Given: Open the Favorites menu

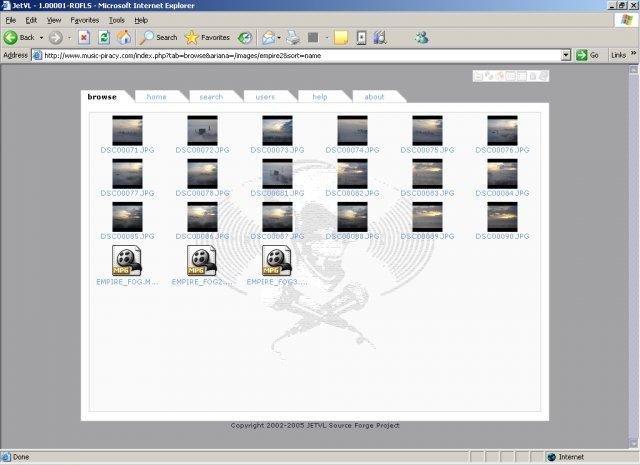Looking at the screenshot, I should (84, 20).
